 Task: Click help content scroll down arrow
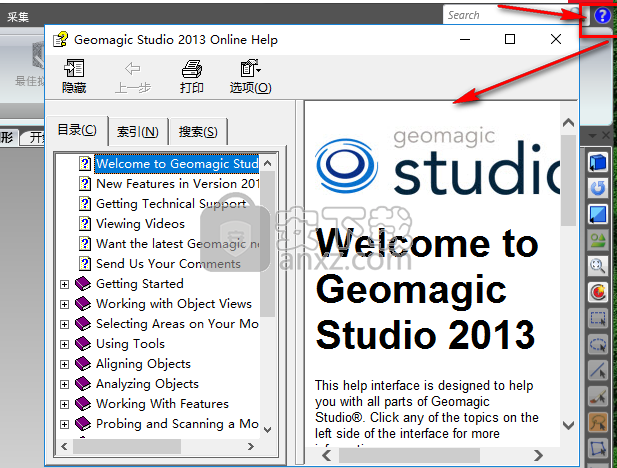(568, 425)
